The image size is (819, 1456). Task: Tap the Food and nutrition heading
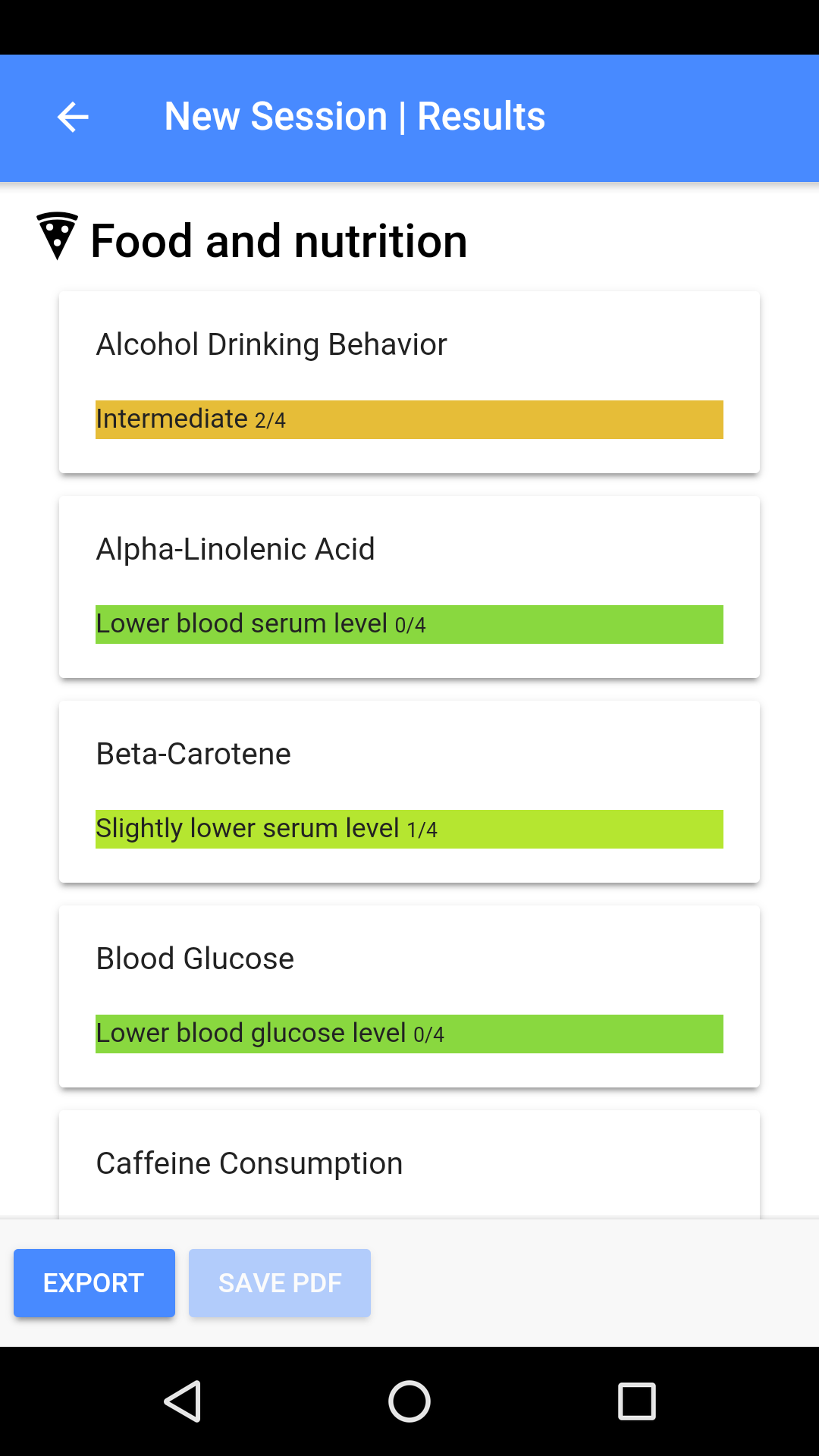278,241
